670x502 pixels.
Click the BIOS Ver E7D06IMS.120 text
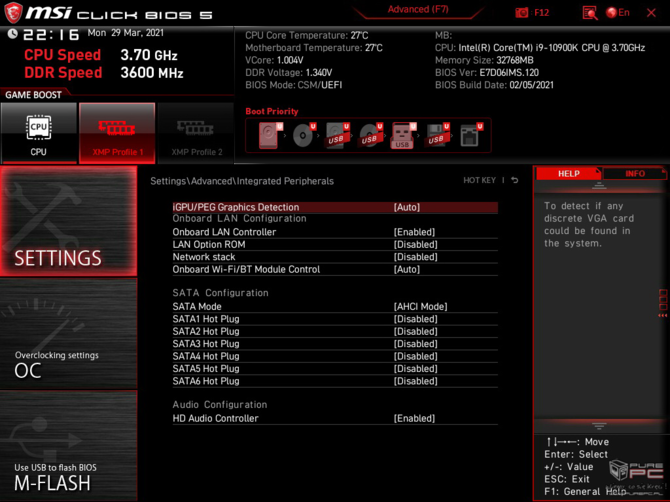[x=487, y=73]
